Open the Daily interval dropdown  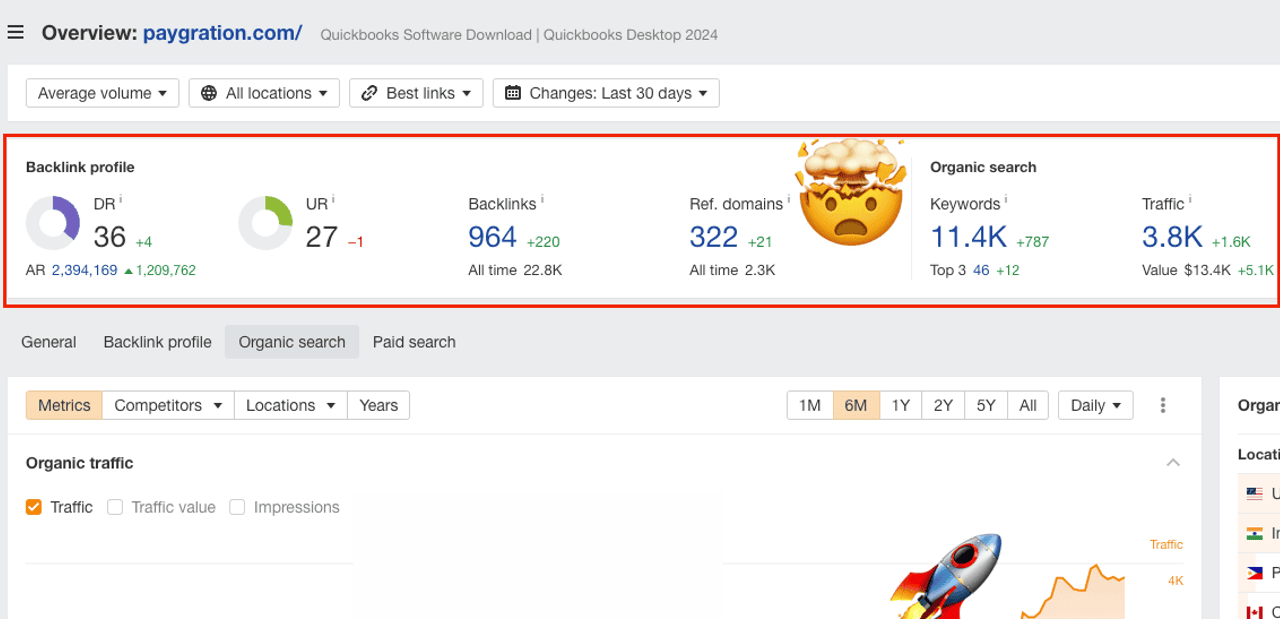pos(1095,405)
